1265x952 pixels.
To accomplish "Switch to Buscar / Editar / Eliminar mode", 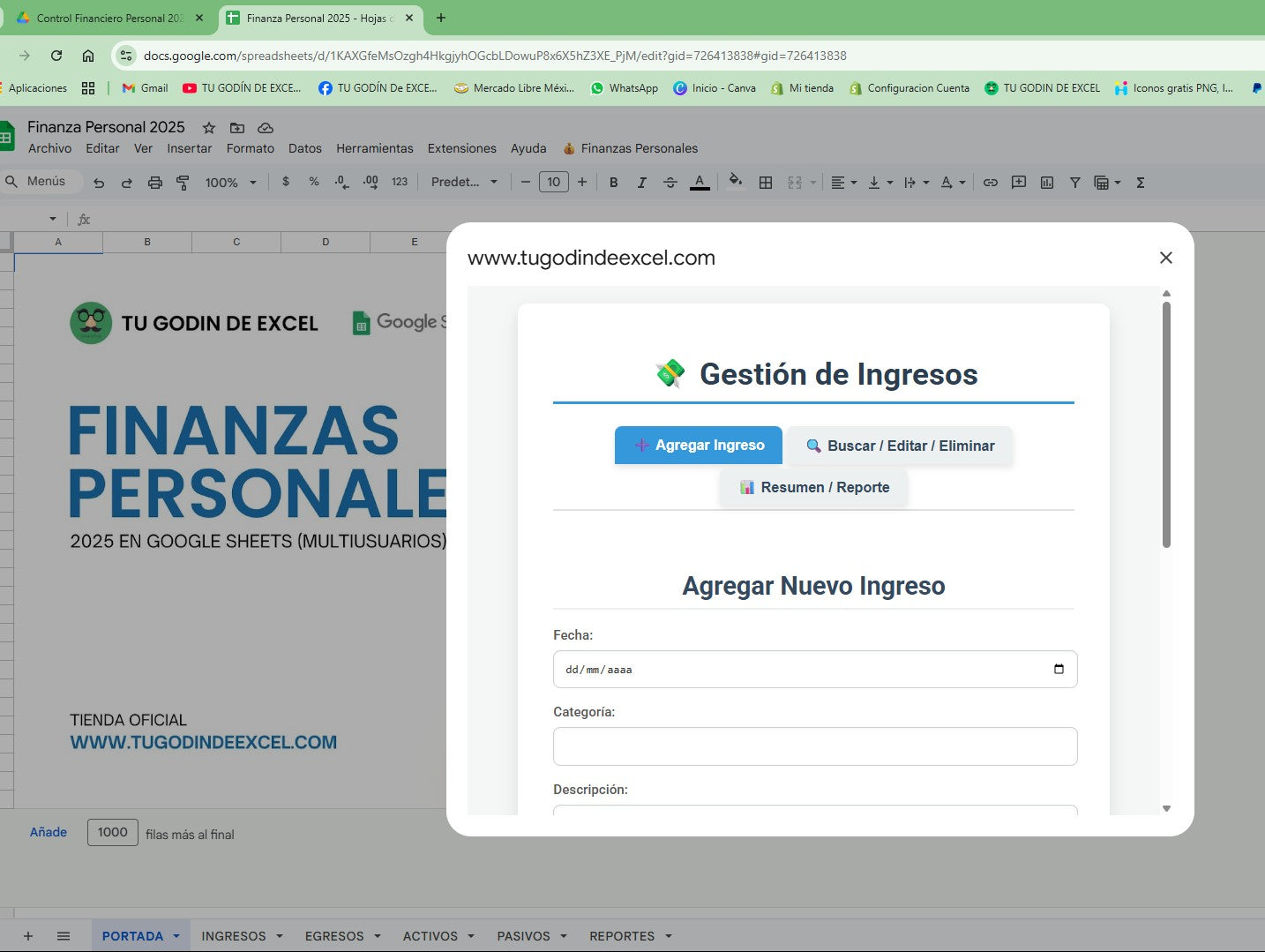I will (x=899, y=446).
